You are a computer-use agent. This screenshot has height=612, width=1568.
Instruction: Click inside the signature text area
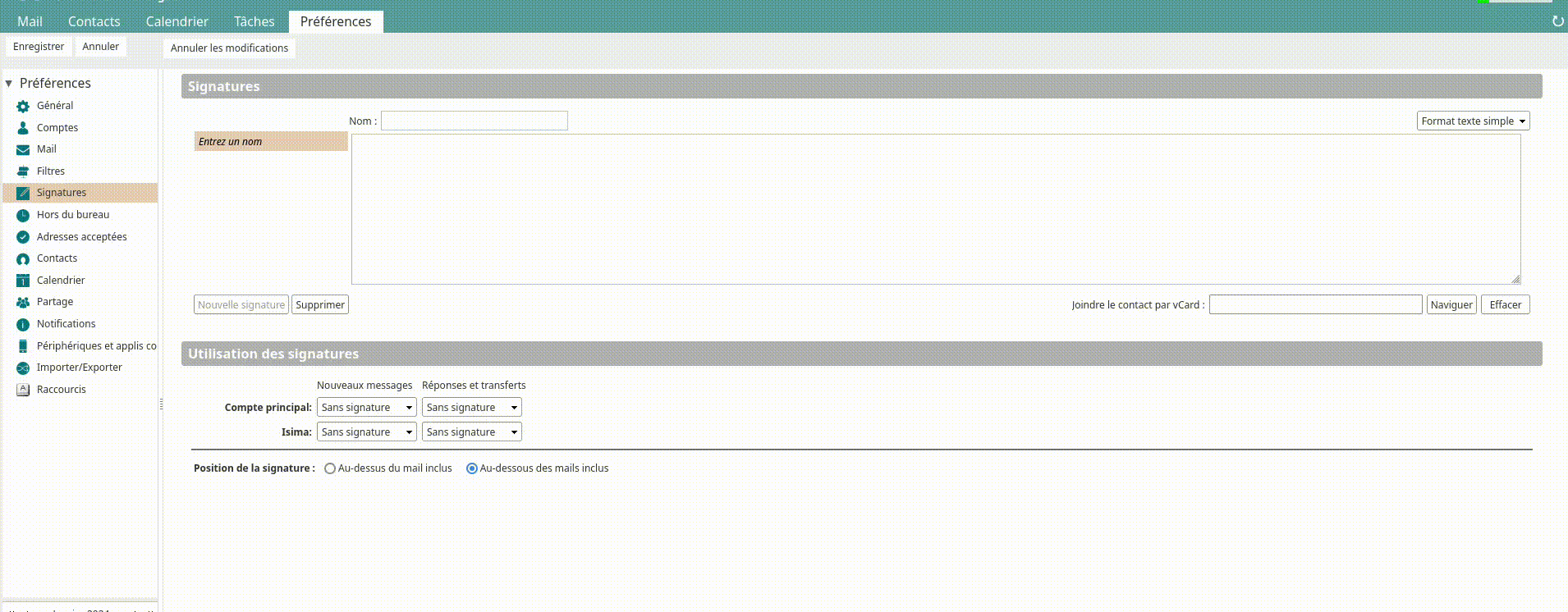[936, 209]
